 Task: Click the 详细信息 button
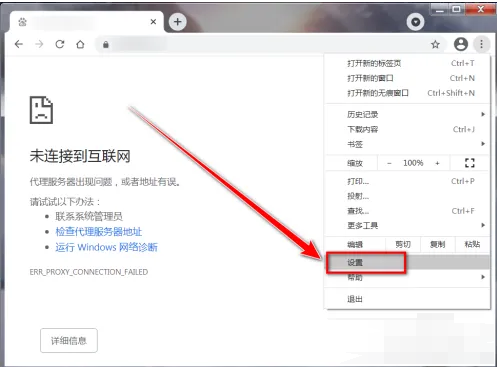pos(69,340)
